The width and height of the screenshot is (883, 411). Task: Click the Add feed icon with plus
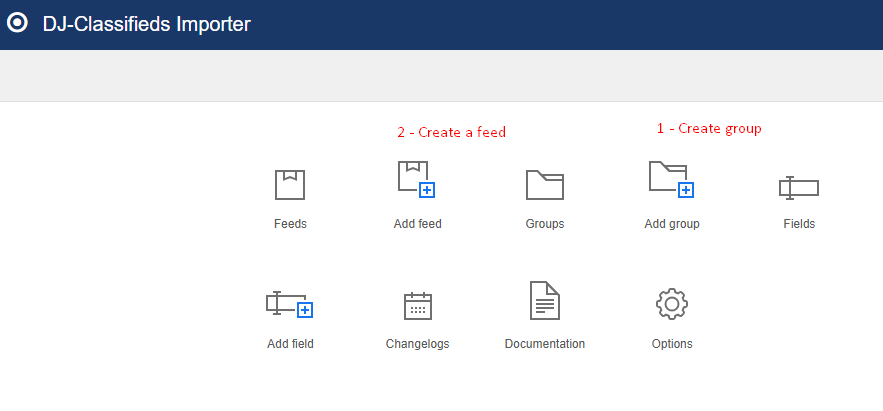pyautogui.click(x=416, y=179)
